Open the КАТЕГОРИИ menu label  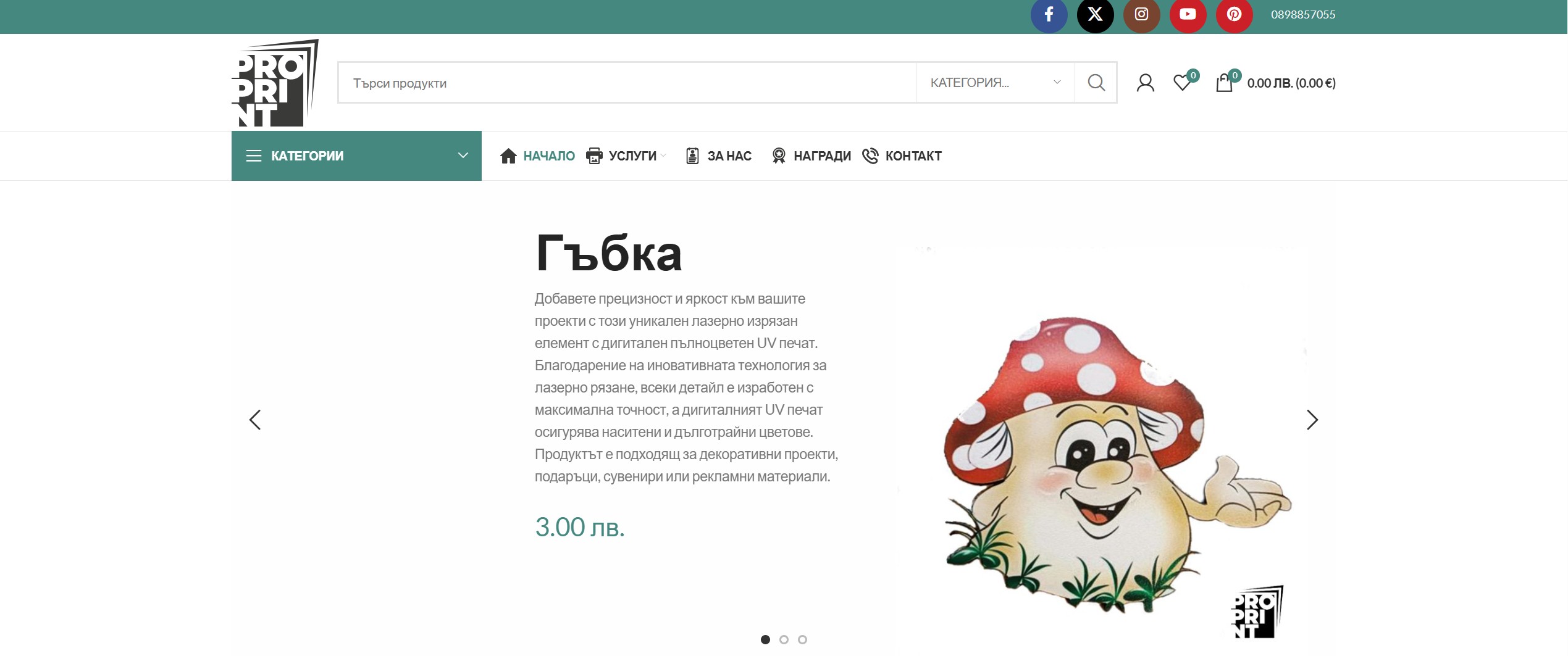[x=308, y=156]
